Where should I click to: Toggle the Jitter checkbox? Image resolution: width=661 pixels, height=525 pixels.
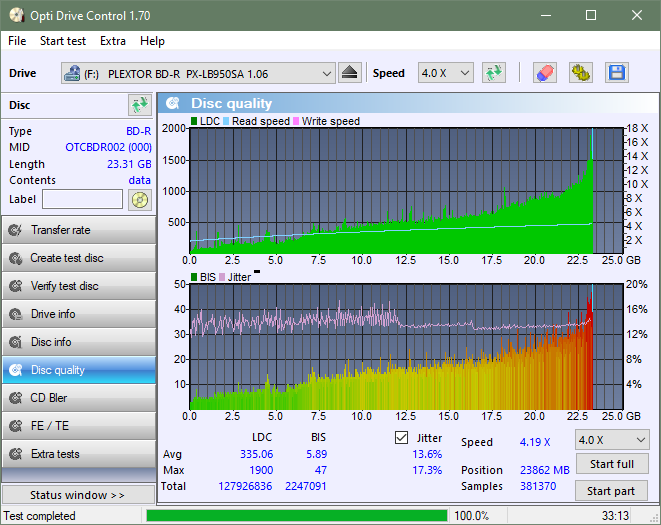coord(401,438)
